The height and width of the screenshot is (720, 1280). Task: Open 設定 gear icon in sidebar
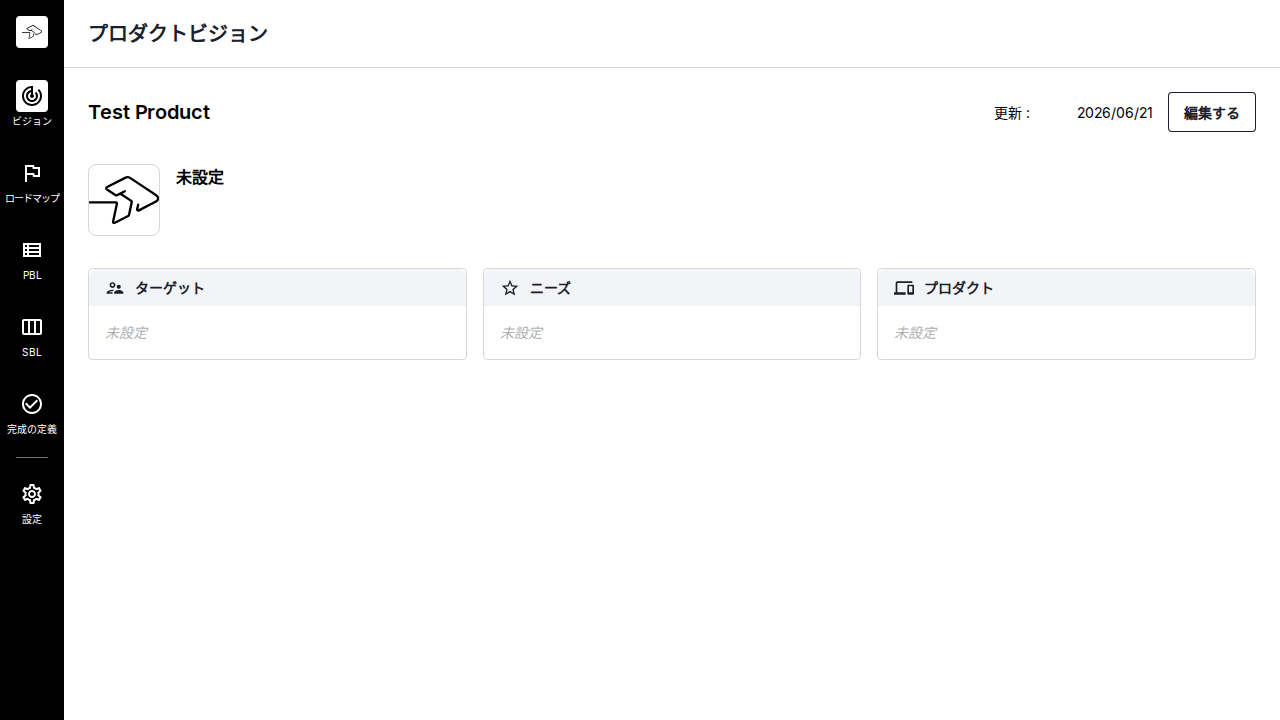(x=32, y=494)
